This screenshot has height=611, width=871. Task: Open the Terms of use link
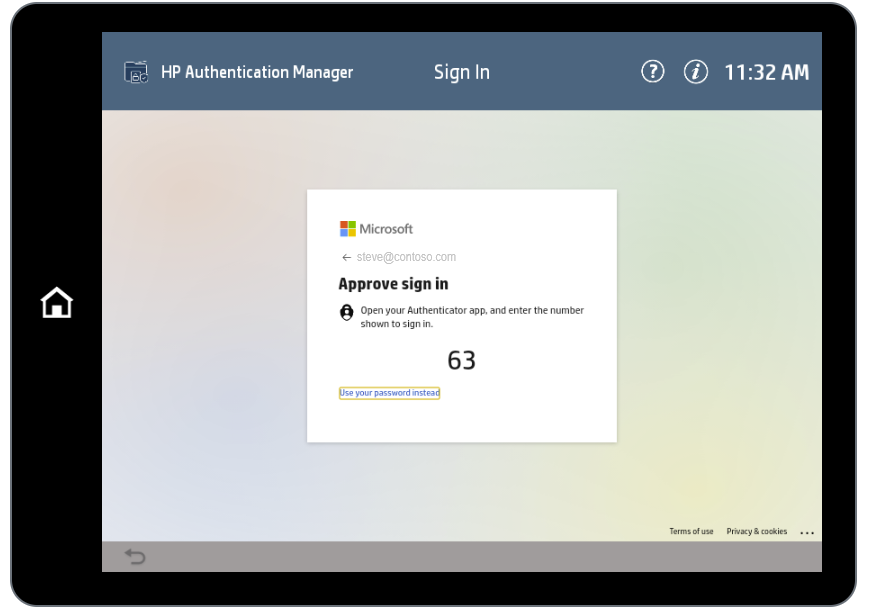click(x=691, y=532)
